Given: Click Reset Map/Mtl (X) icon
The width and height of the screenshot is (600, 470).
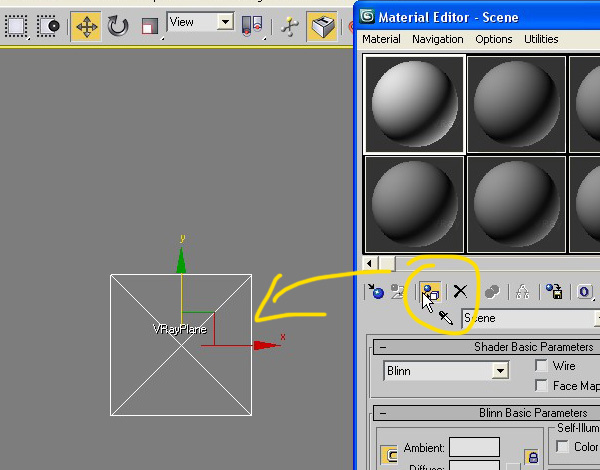Looking at the screenshot, I should pos(460,292).
